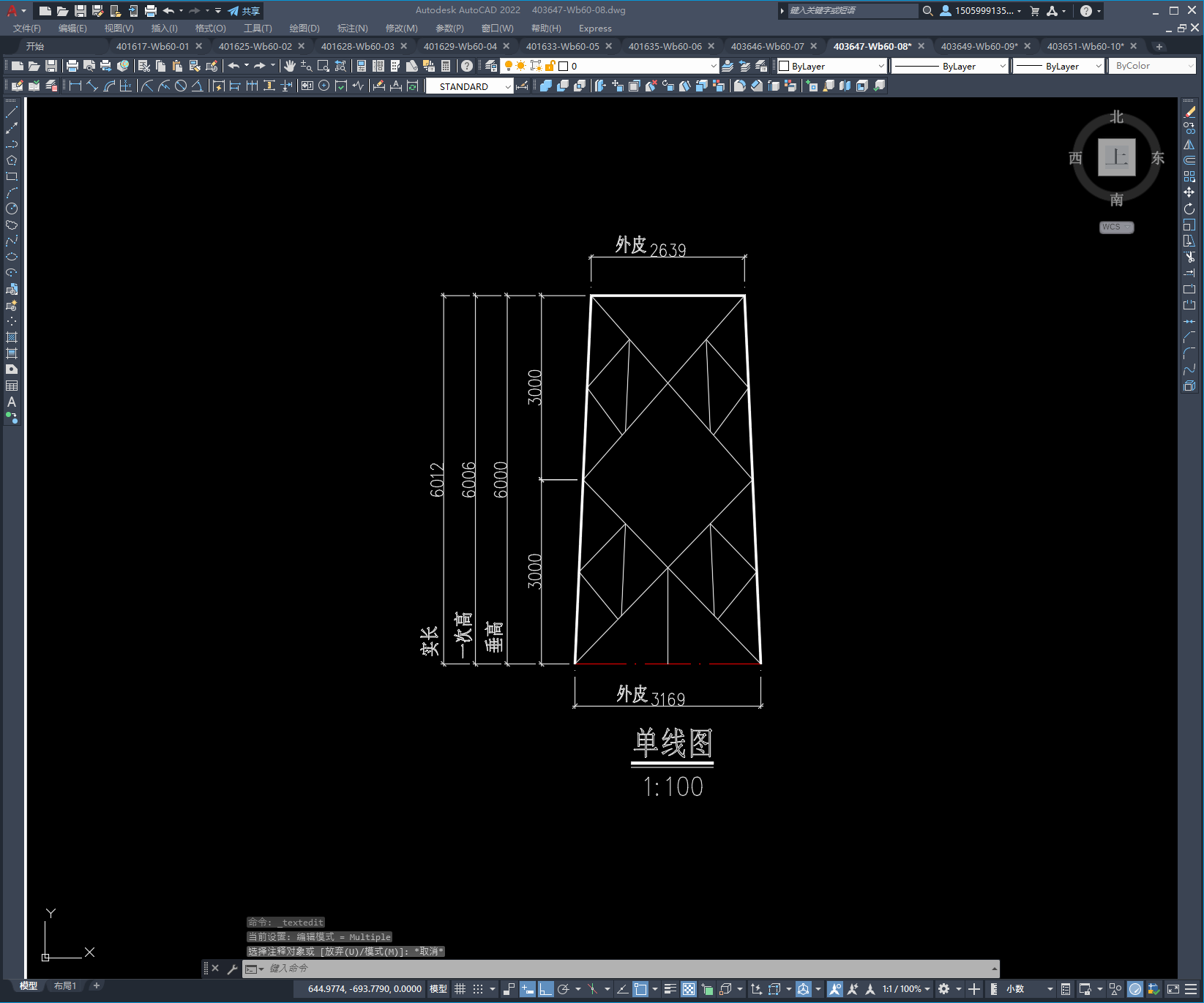Click the ViewCube top face 上
Viewport: 1204px width, 1003px height.
coord(1116,157)
